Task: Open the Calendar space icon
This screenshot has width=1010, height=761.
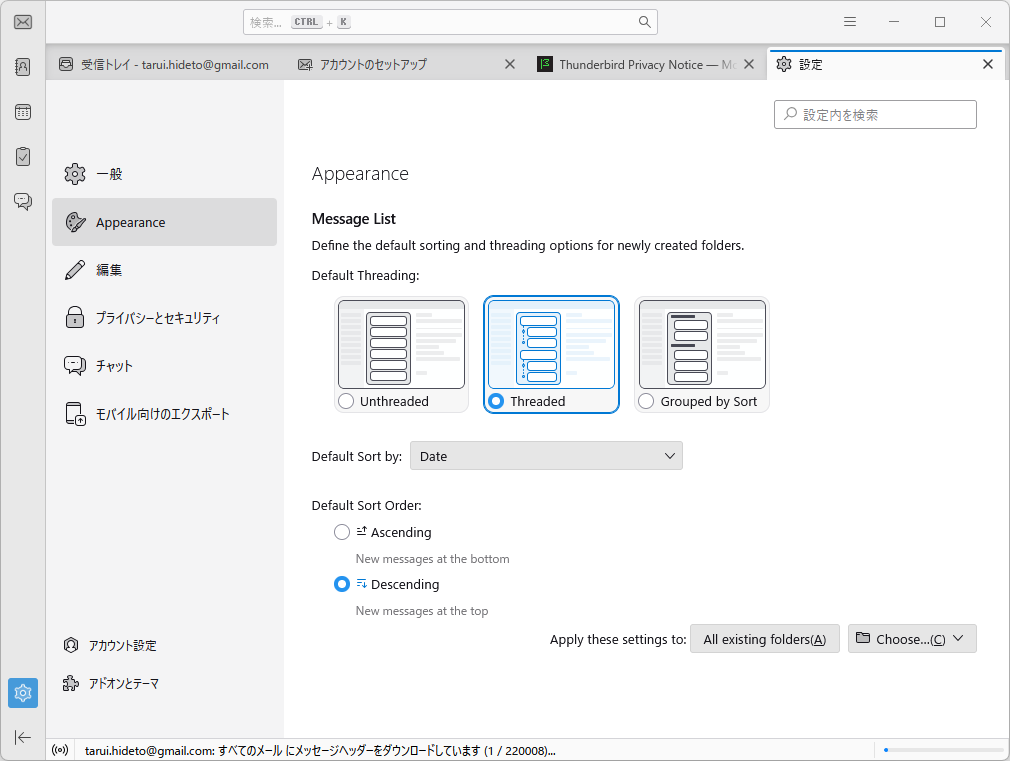Action: tap(23, 112)
